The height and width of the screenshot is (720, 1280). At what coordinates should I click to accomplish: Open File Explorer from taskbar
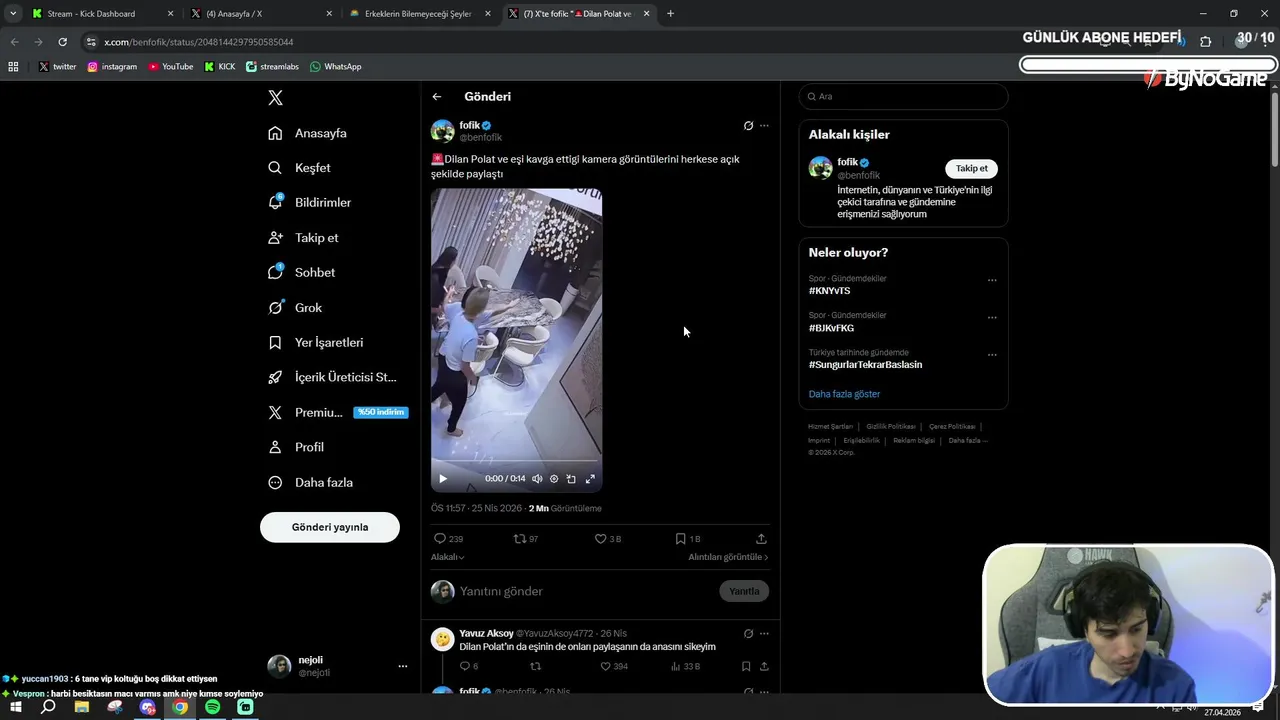(82, 707)
